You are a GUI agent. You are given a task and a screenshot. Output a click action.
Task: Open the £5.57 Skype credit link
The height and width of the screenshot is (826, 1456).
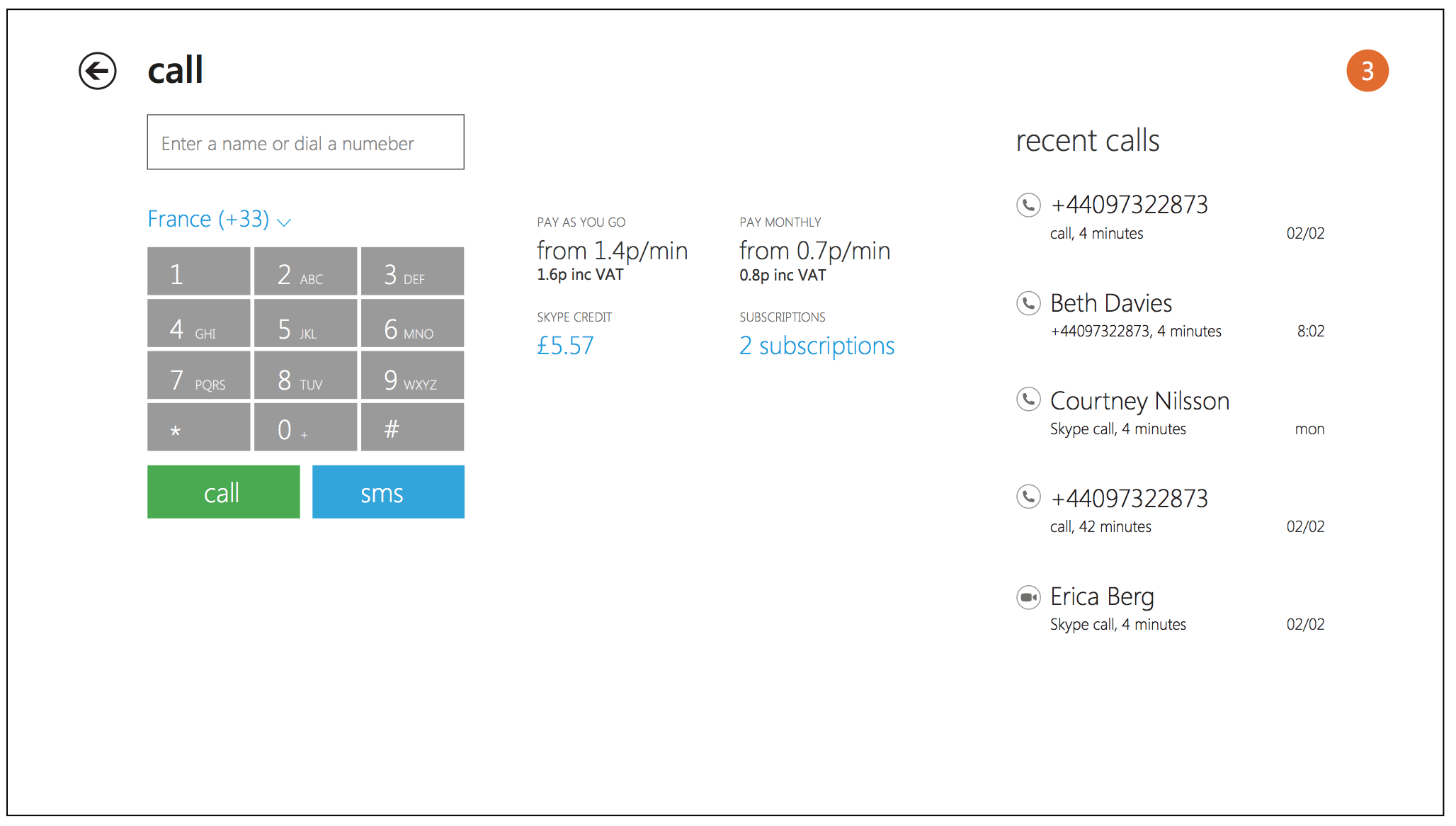tap(565, 346)
